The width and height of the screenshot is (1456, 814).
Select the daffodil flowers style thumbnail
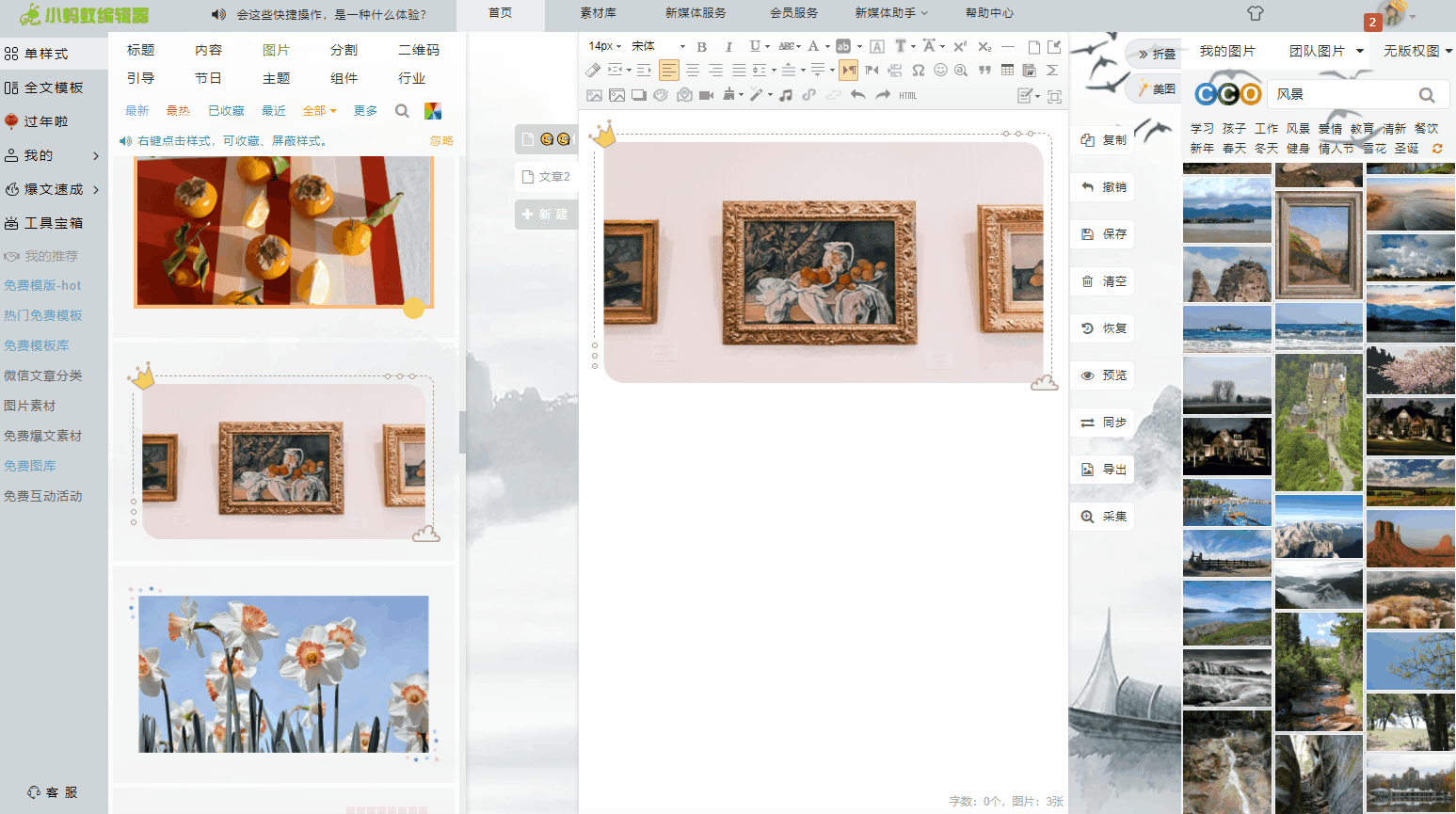click(283, 674)
